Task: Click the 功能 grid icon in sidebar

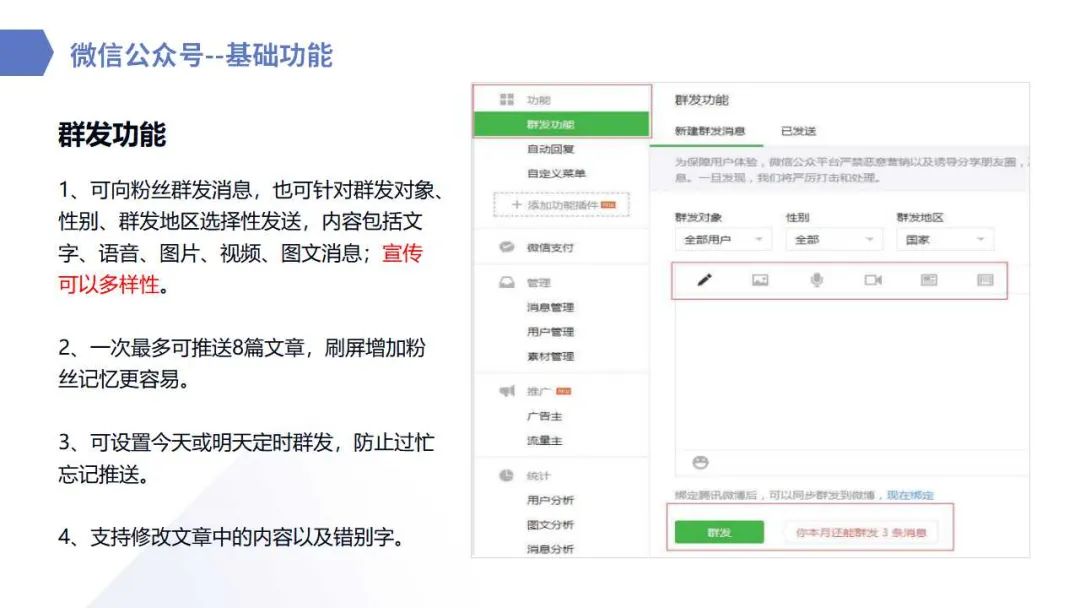Action: 507,100
